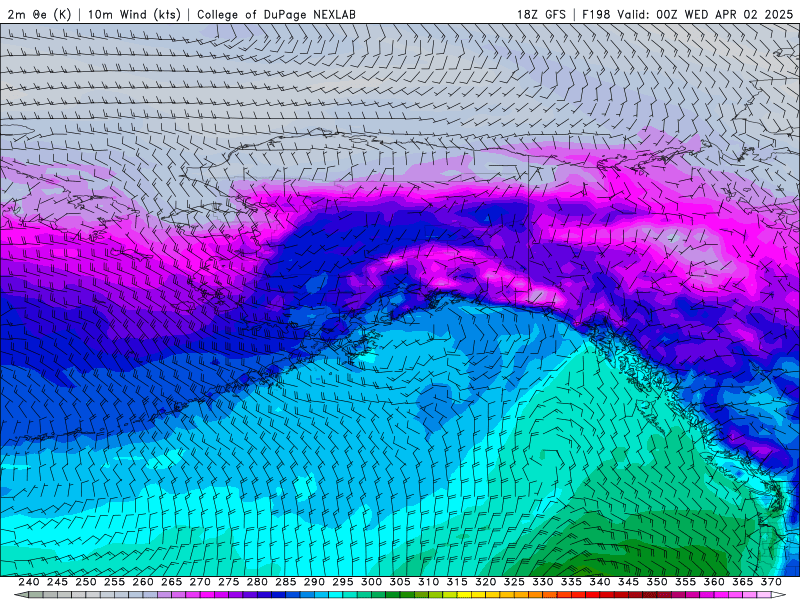Click the 285 colorbar scale label
Image resolution: width=800 pixels, height=600 pixels.
286,582
